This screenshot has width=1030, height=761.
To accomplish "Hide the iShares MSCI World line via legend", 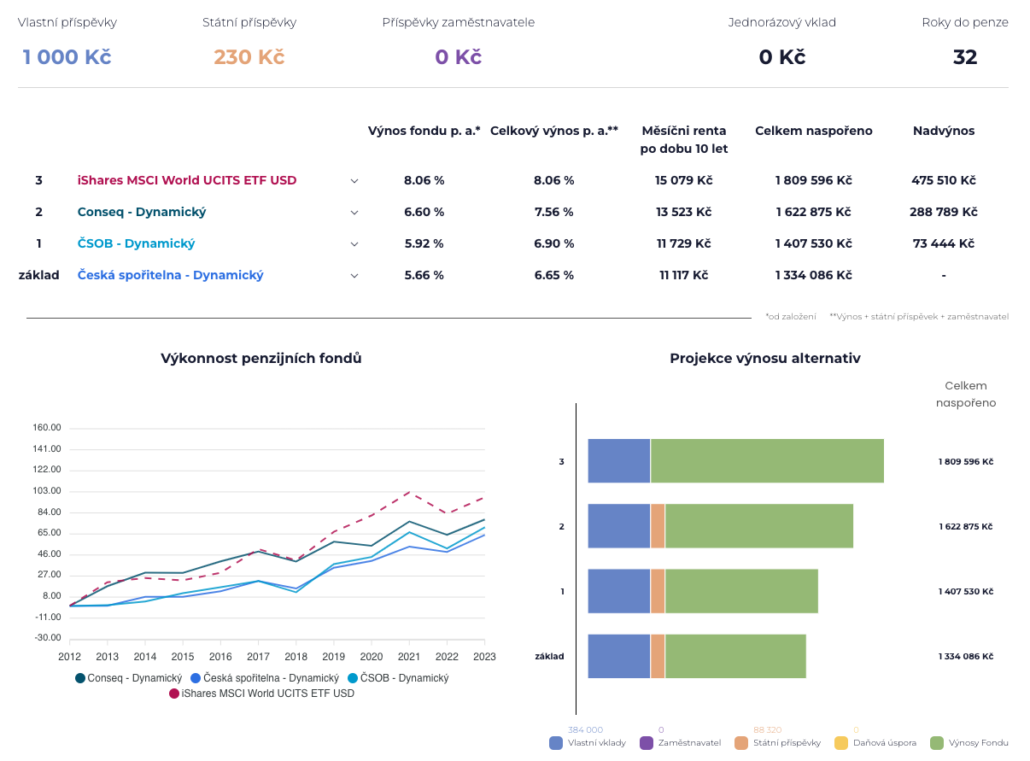I will pos(174,693).
